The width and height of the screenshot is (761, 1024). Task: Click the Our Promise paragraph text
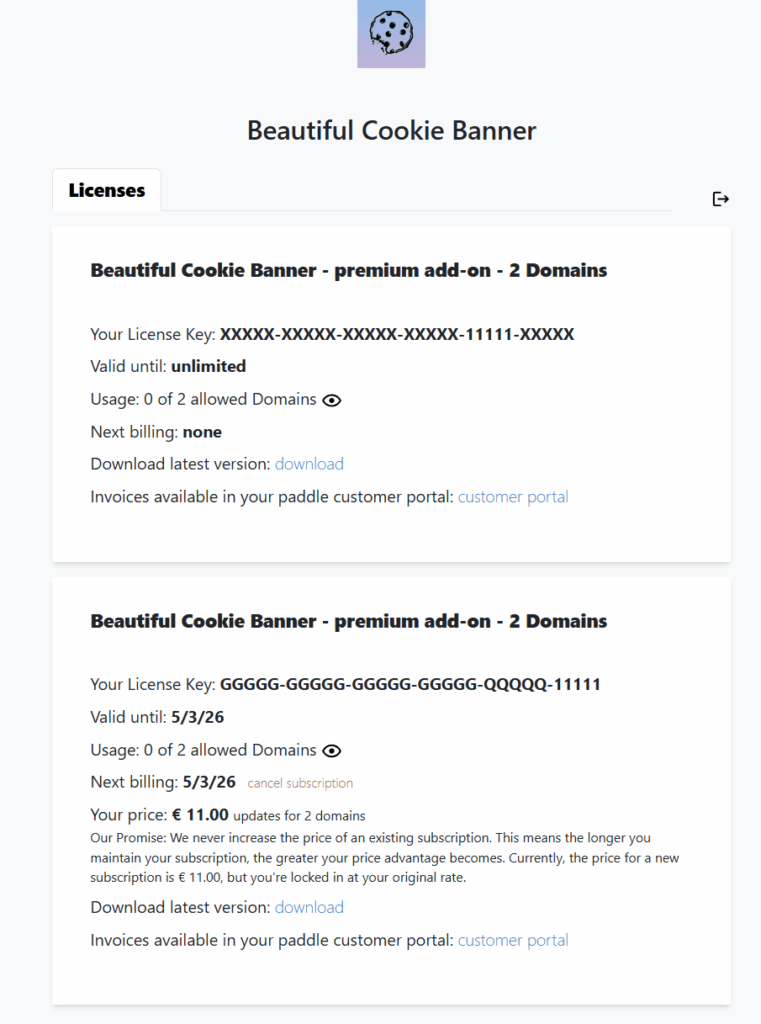(385, 857)
